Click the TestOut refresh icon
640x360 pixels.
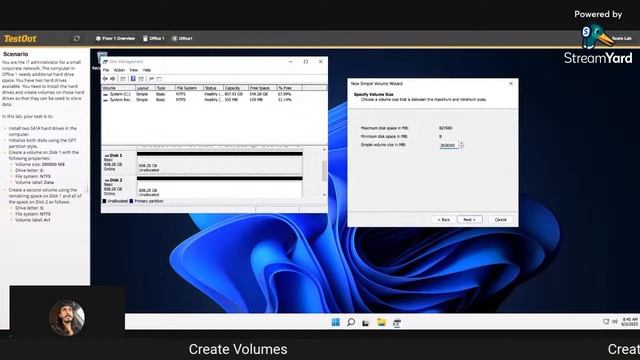click(x=76, y=38)
